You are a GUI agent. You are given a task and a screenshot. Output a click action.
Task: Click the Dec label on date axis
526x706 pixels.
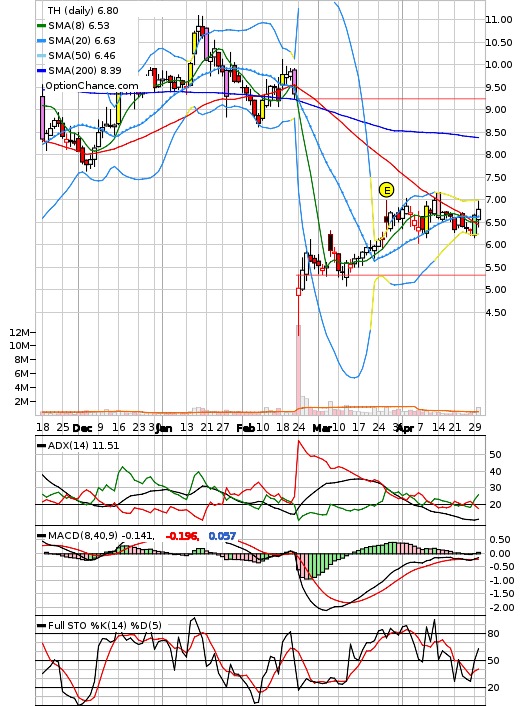pyautogui.click(x=82, y=428)
